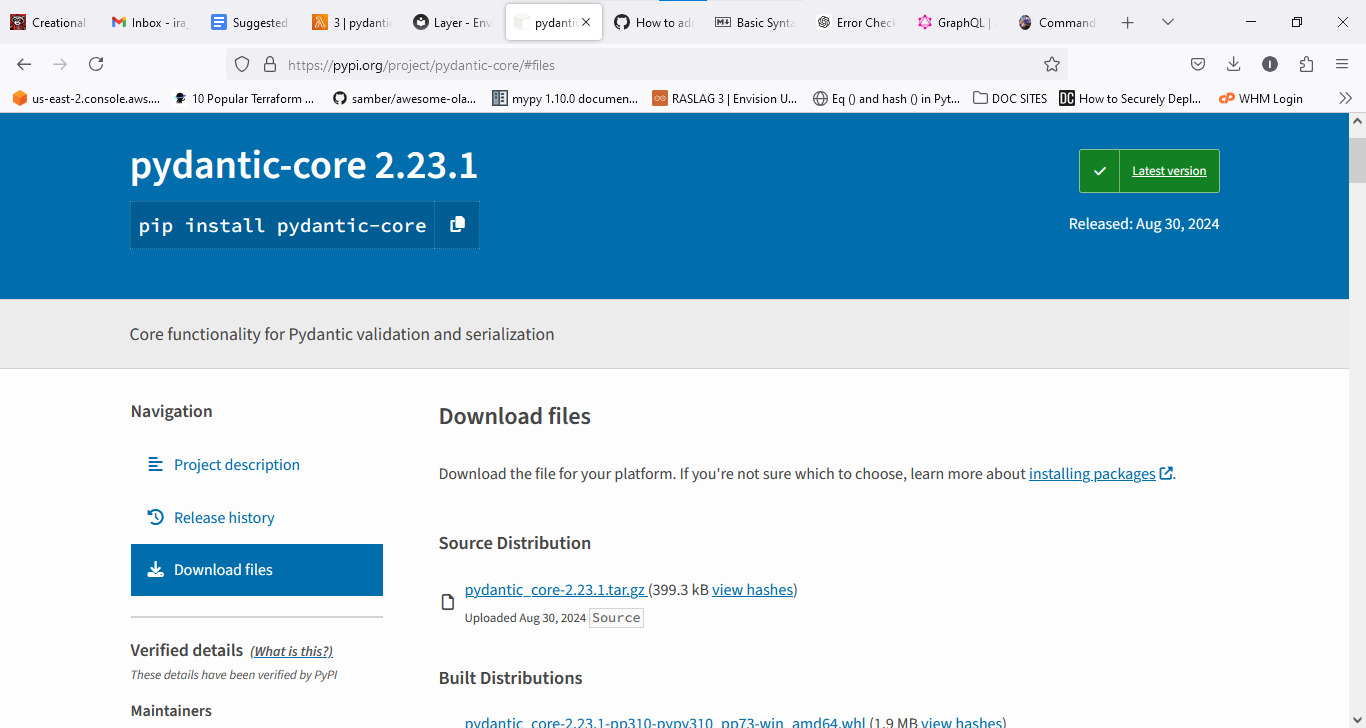The height and width of the screenshot is (728, 1366).
Task: Open Project description in navigation
Action: coord(237,464)
